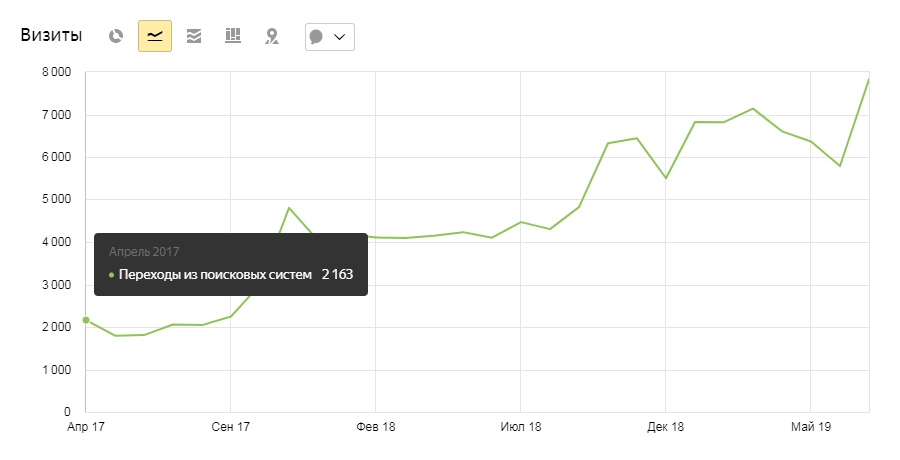Click the line's final peak near 8 000
Image resolution: width=900 pixels, height=460 pixels.
tap(868, 79)
